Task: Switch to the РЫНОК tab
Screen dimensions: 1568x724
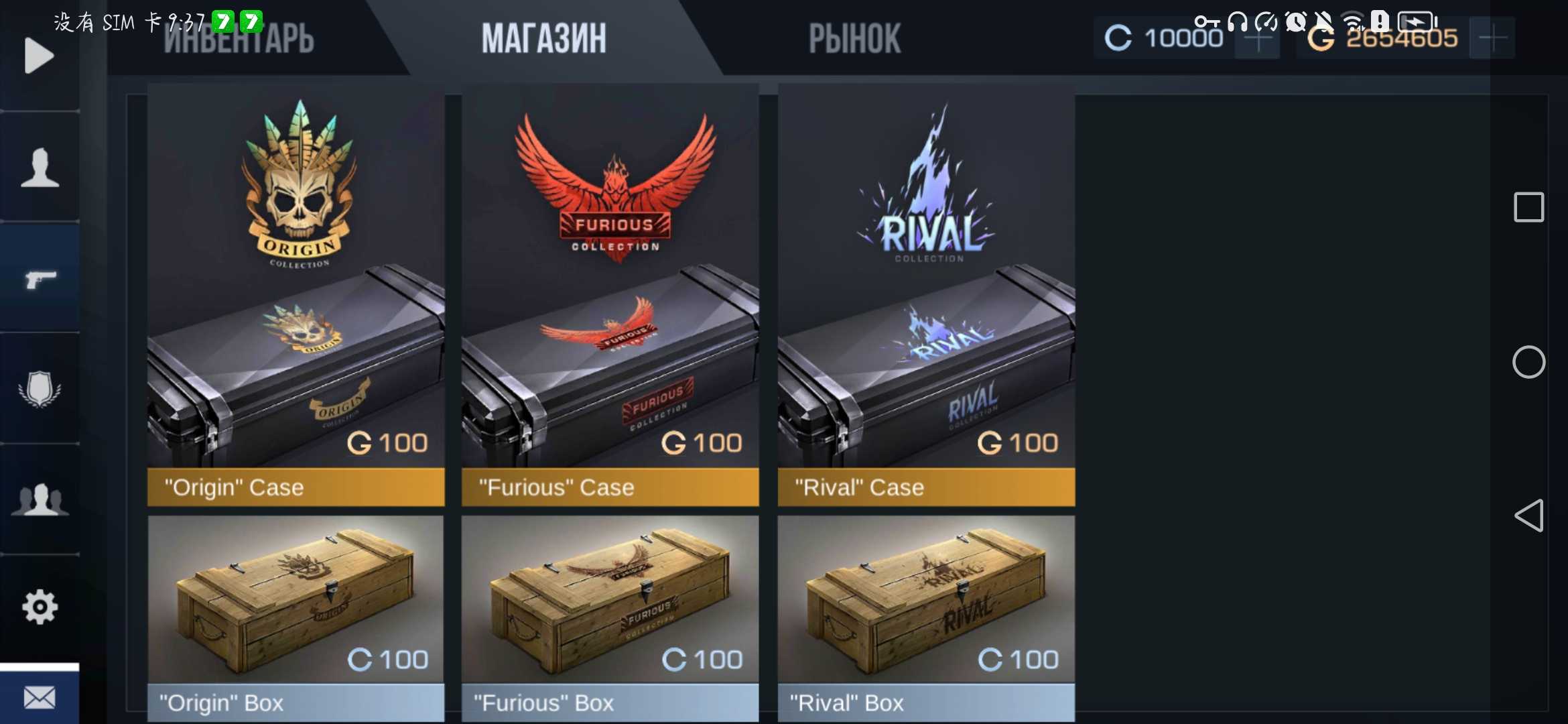Action: tap(854, 38)
